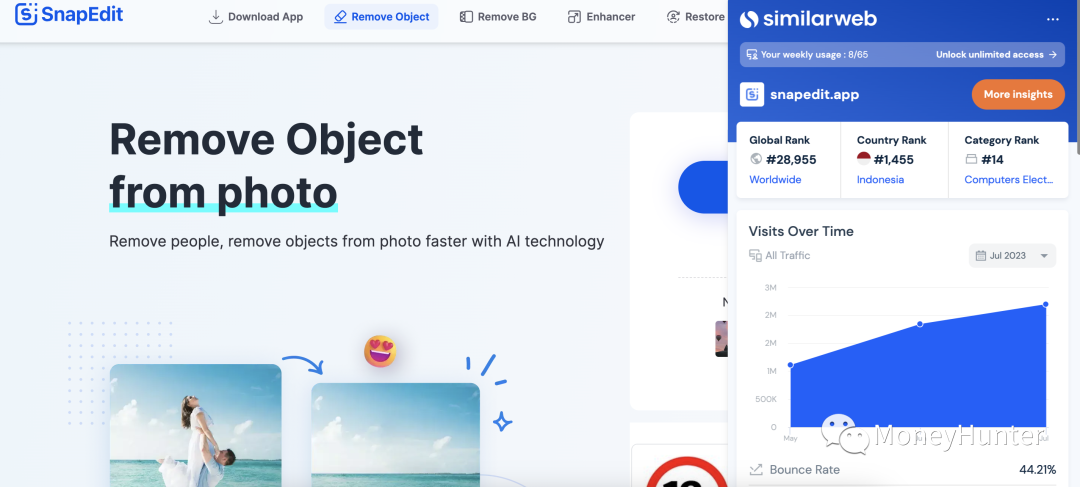
Task: Click the middle data point on visits chart
Action: pos(920,324)
